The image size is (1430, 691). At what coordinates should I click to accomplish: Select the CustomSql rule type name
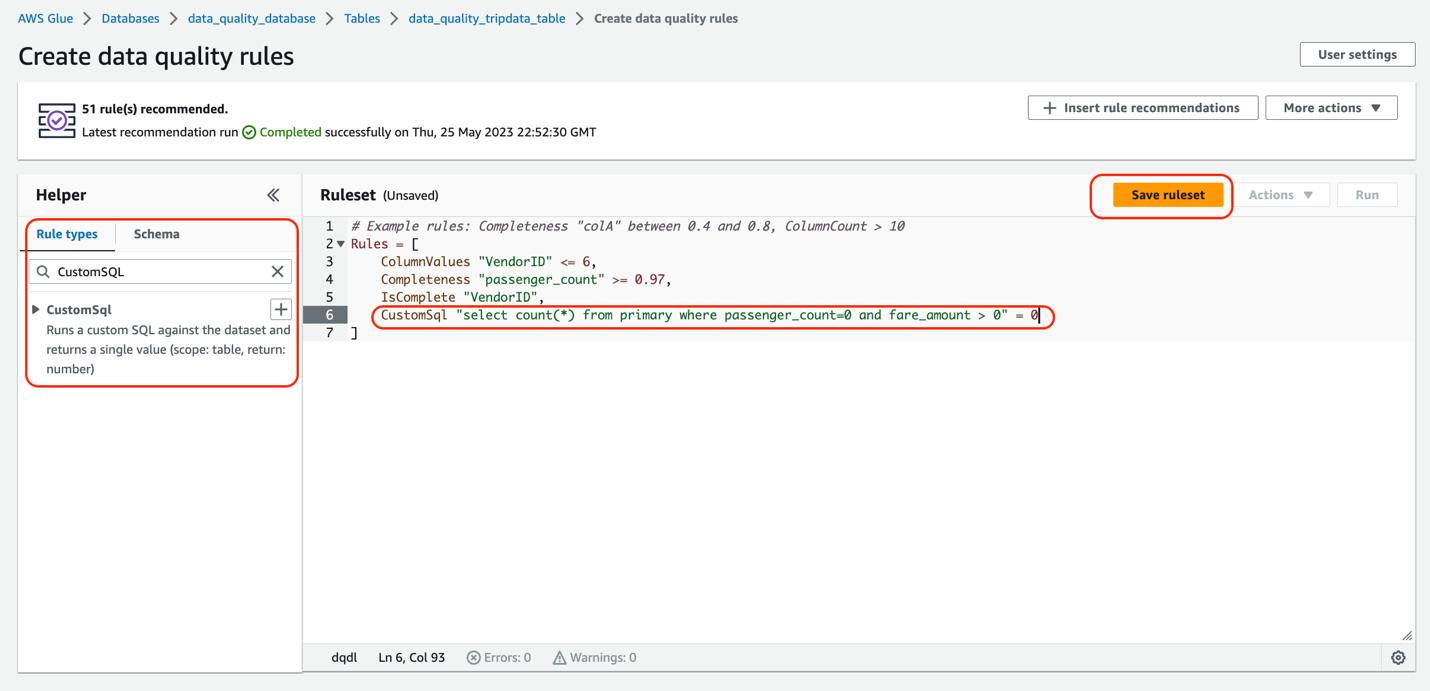tap(79, 310)
